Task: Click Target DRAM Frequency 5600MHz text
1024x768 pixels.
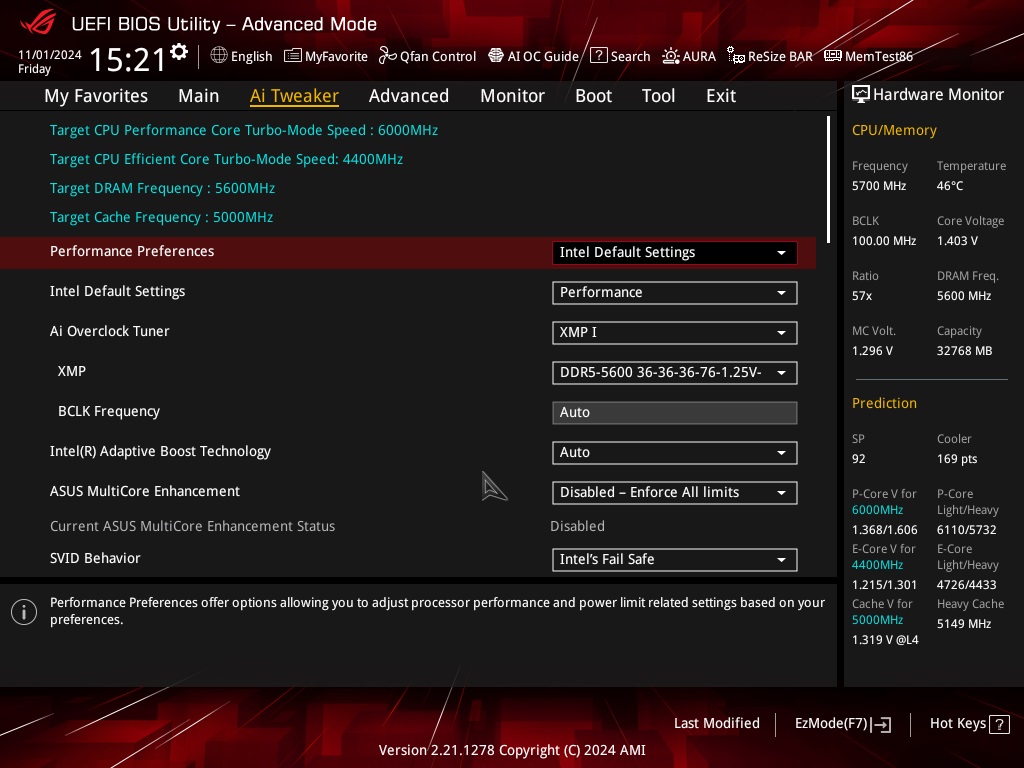Action: pos(163,188)
